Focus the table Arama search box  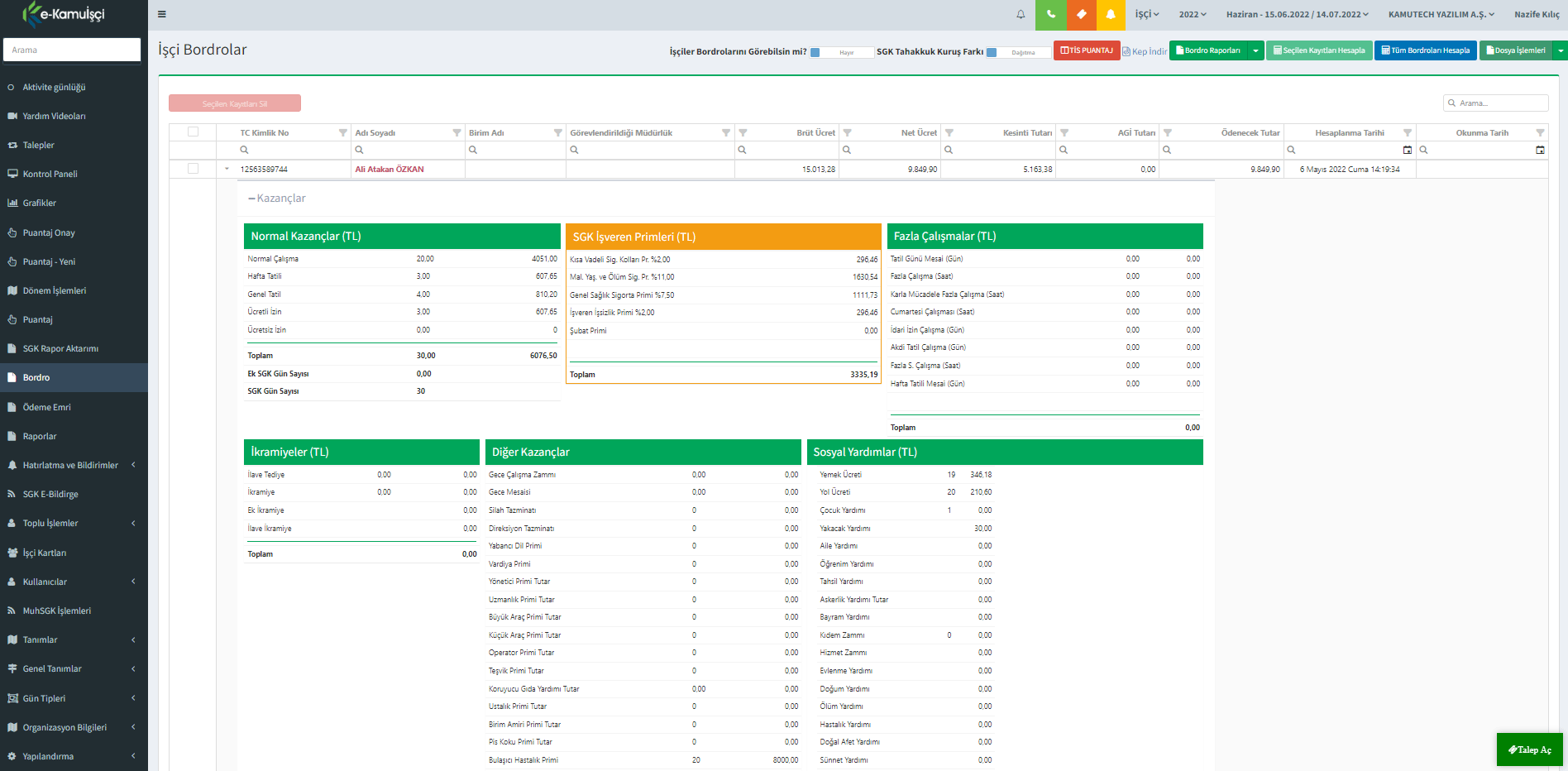[1496, 103]
